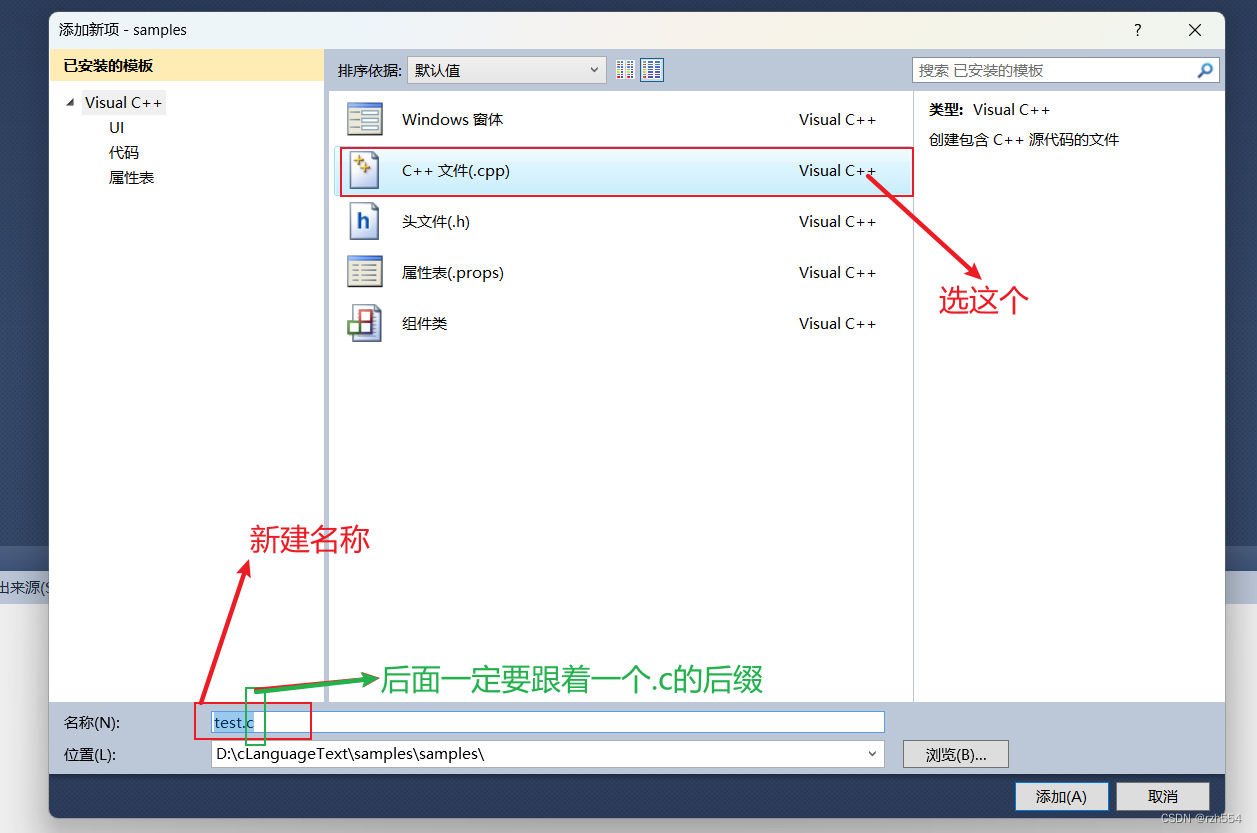Screen dimensions: 1257x833
Task: Switch to medium icons list view
Action: pyautogui.click(x=652, y=70)
